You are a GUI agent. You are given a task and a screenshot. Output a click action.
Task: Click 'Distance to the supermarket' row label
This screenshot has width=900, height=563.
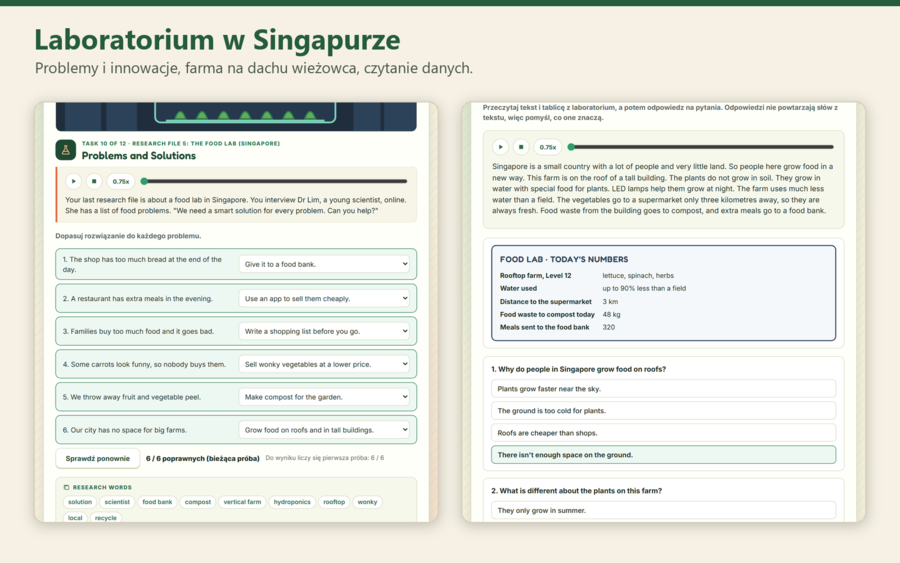(x=546, y=301)
